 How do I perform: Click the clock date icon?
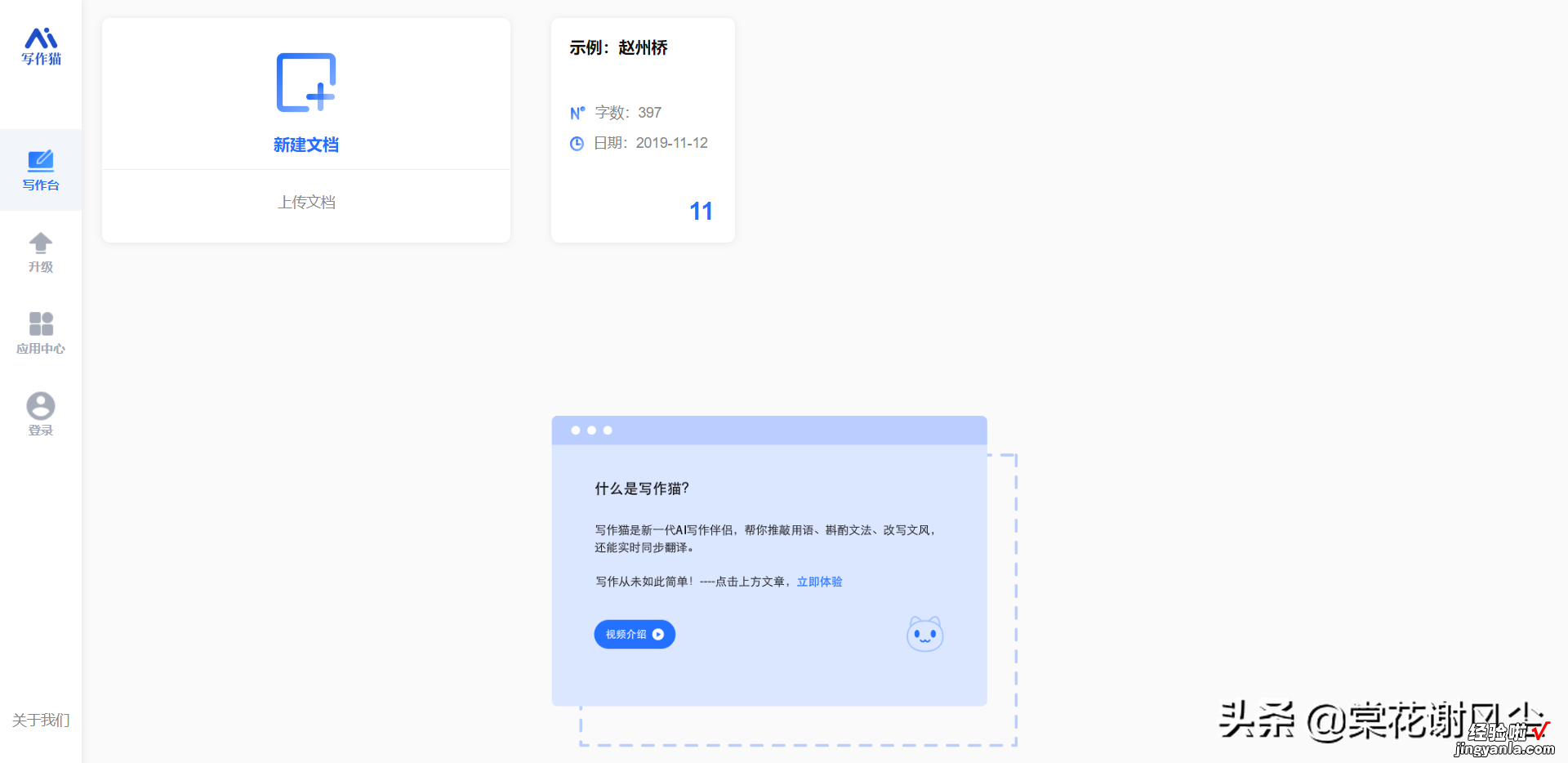coord(577,143)
